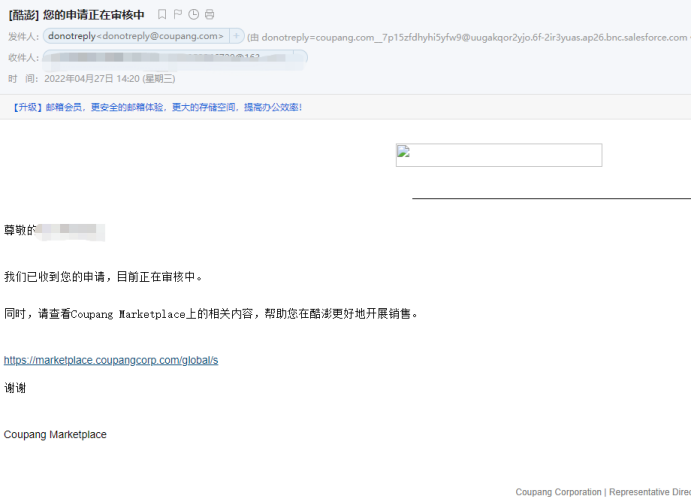Flag this email with the flag icon
Viewport: 692px width, 502px height.
tap(178, 15)
